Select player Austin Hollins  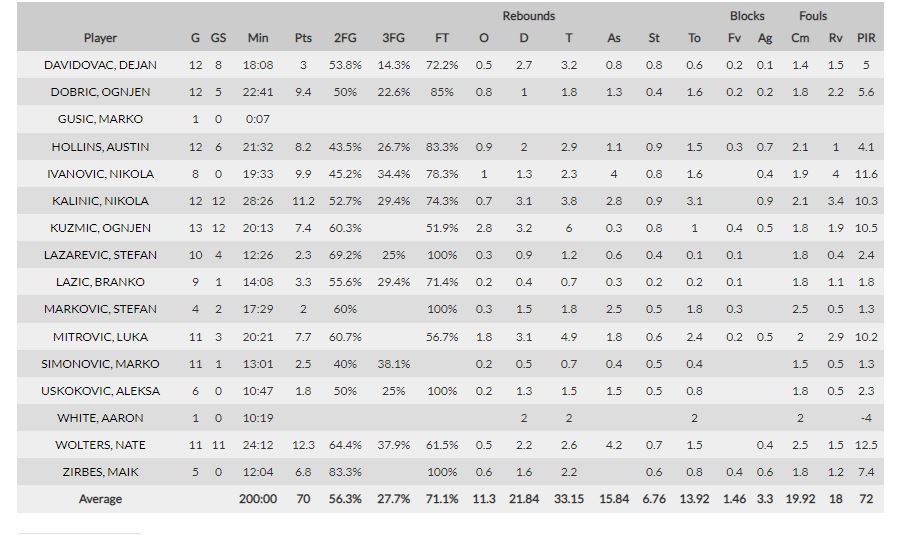pyautogui.click(x=100, y=147)
